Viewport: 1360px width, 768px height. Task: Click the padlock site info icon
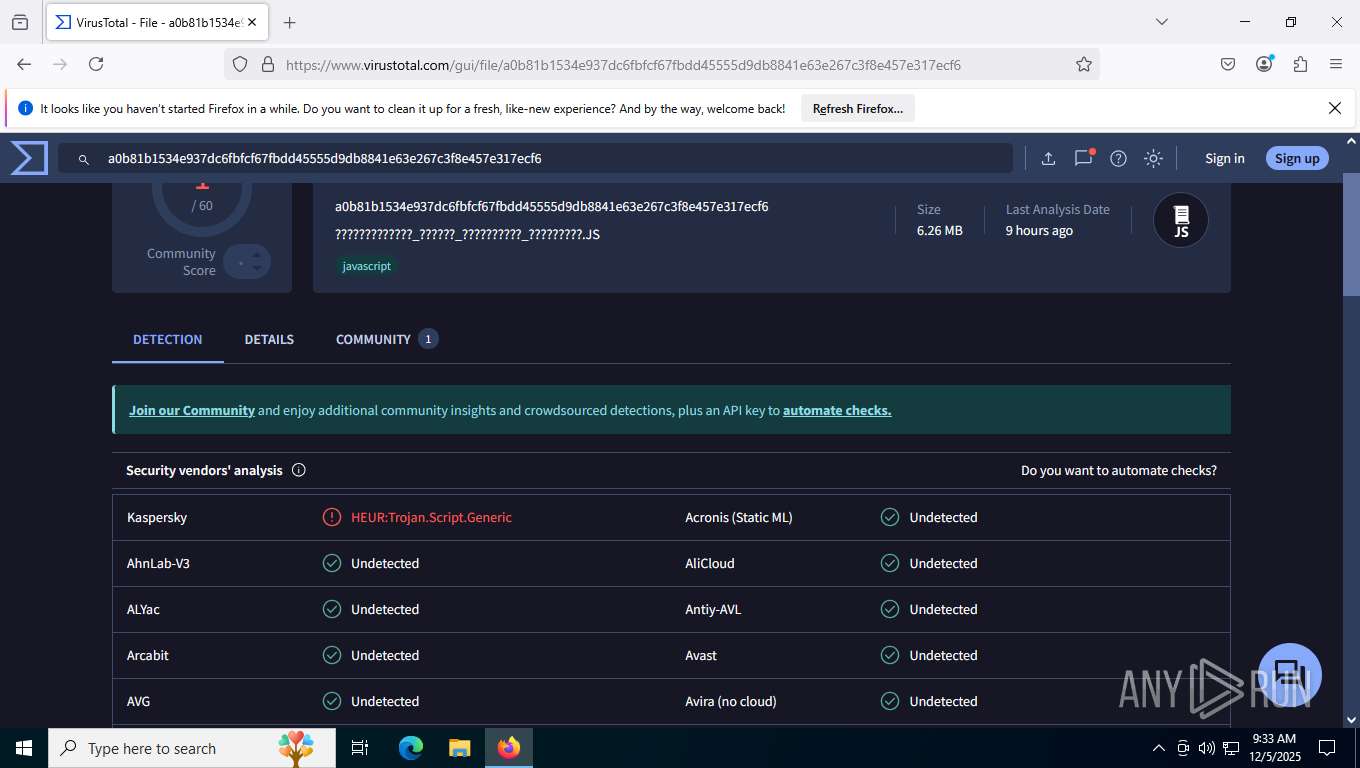click(267, 64)
